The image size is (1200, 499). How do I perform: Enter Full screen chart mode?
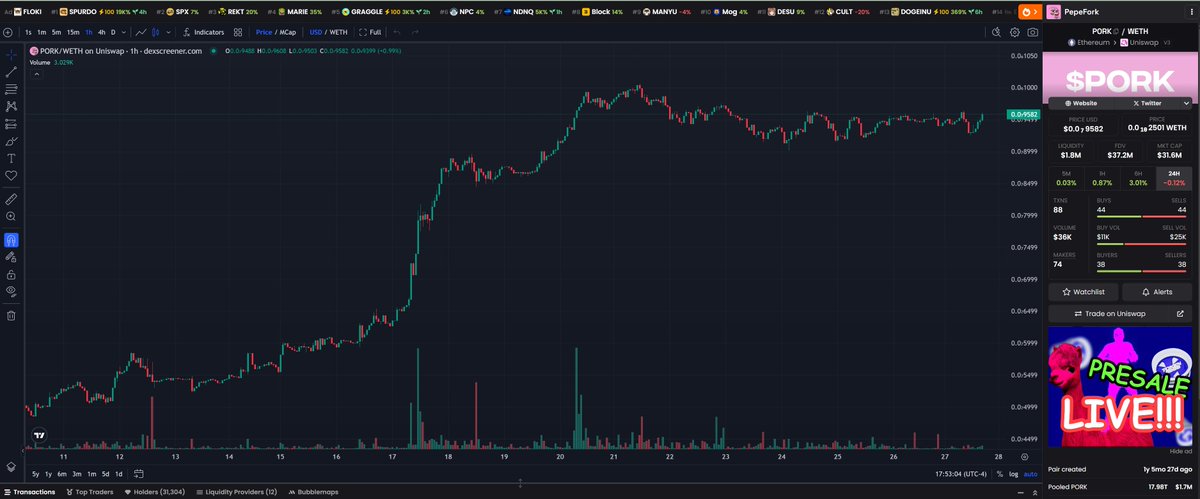(369, 32)
